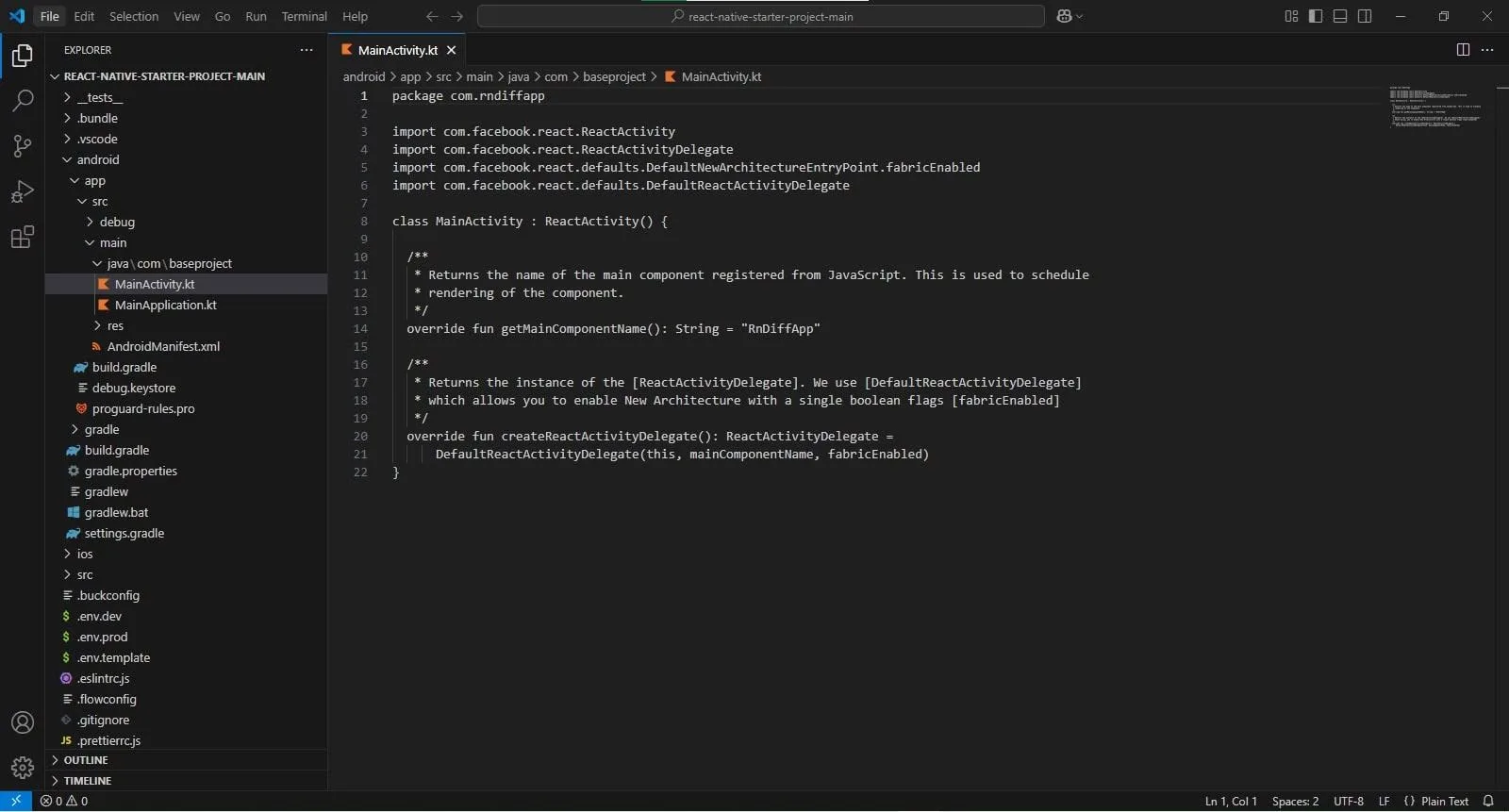1509x812 pixels.
Task: Change language mode Plain Text
Action: [x=1445, y=801]
